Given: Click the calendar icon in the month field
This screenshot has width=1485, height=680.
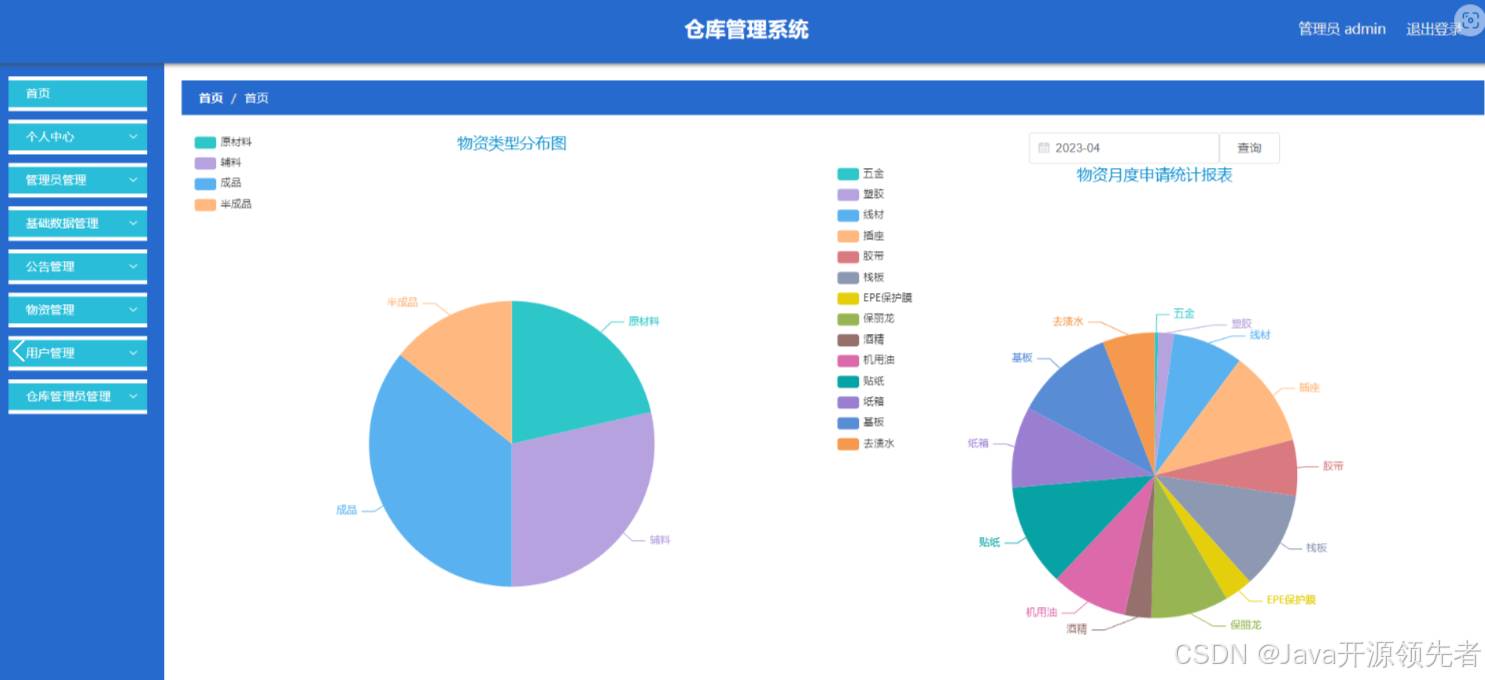Looking at the screenshot, I should (x=1044, y=148).
